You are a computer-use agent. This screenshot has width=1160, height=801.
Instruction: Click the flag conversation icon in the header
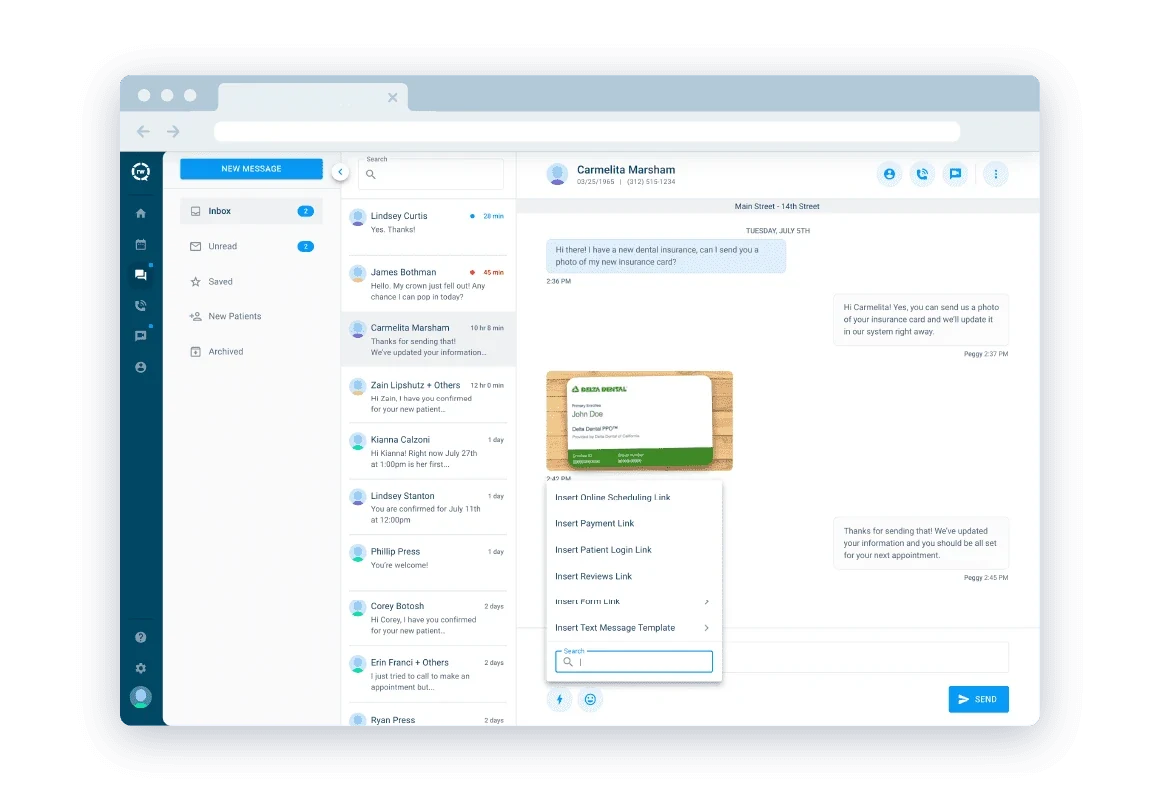coord(956,175)
